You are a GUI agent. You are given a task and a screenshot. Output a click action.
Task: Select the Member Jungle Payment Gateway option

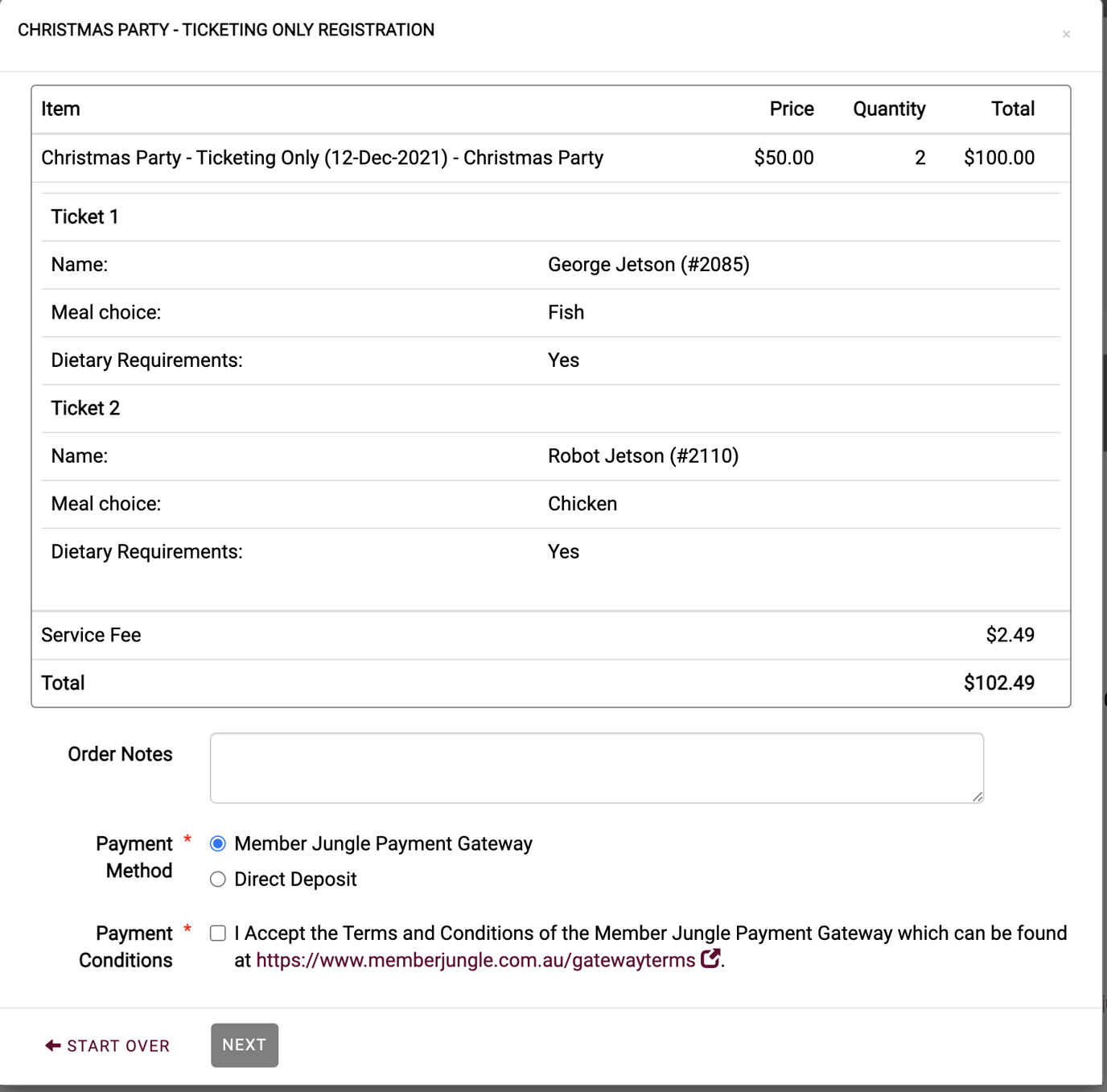pos(216,843)
